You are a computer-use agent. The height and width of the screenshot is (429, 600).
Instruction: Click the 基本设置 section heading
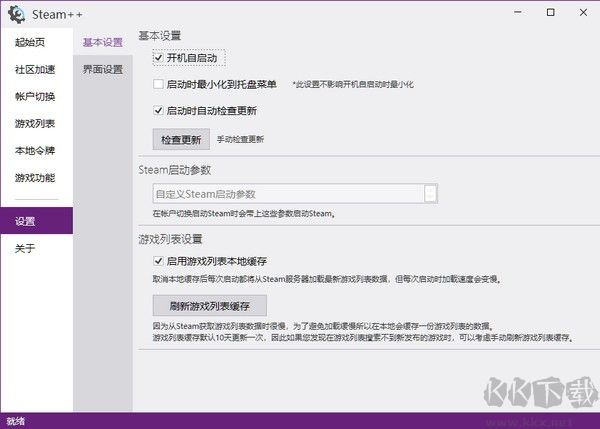160,36
